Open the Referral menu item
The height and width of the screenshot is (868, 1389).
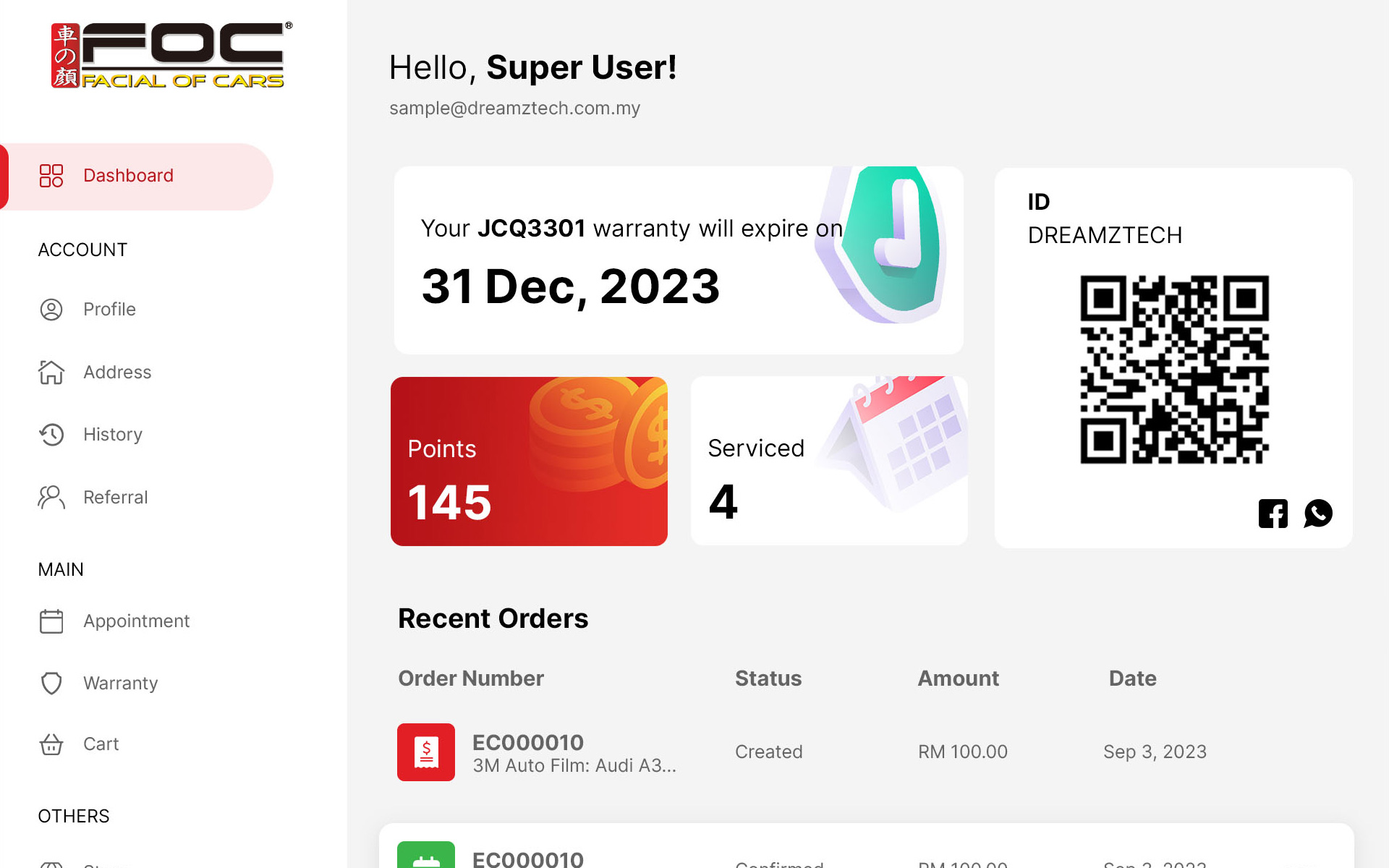pos(115,498)
